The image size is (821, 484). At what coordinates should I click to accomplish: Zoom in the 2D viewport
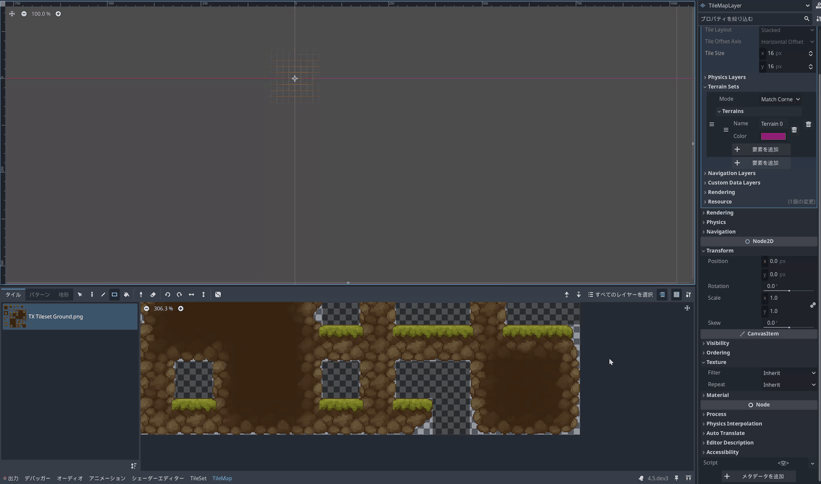[58, 14]
